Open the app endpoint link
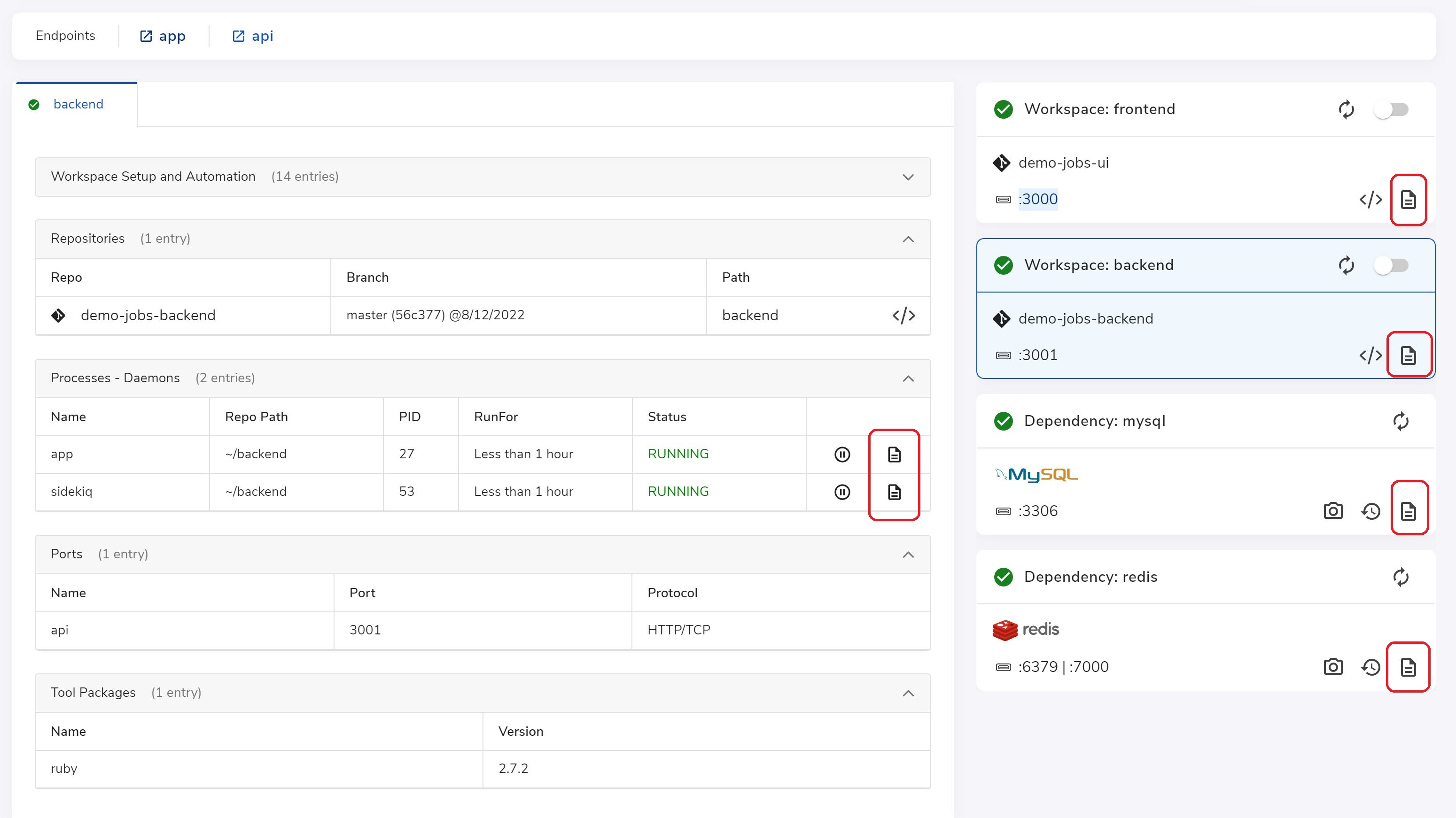This screenshot has height=818, width=1456. (163, 36)
